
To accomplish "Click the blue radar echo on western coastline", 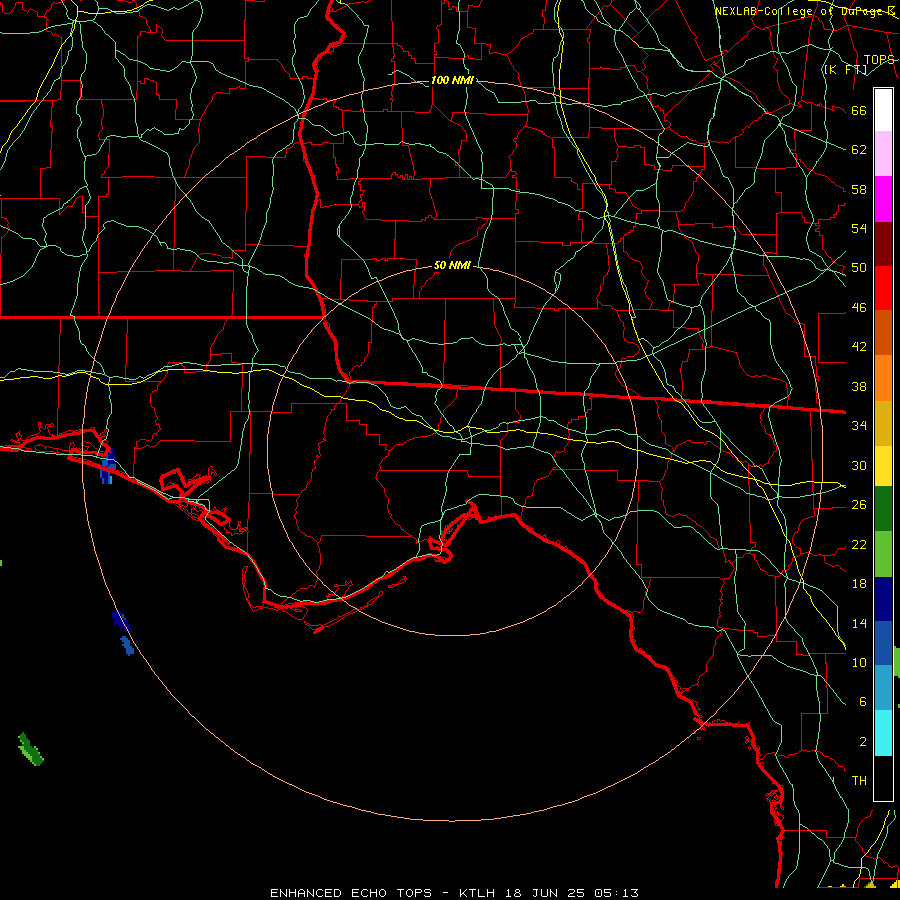I will pos(108,466).
